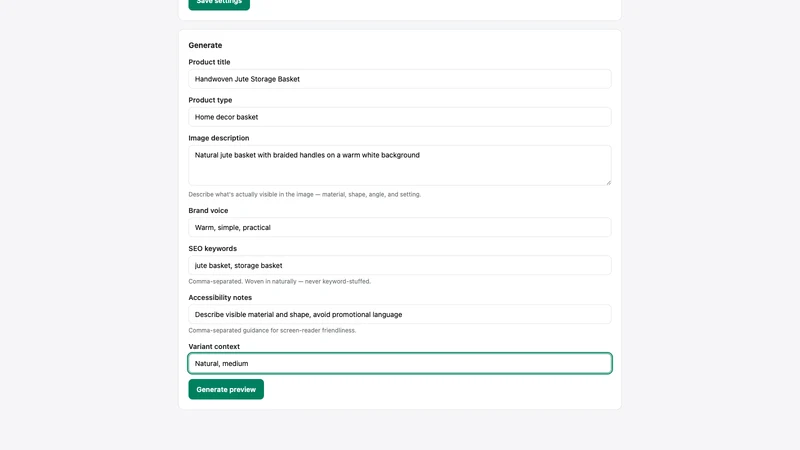Click into the Product type field
The image size is (800, 450).
(x=399, y=117)
